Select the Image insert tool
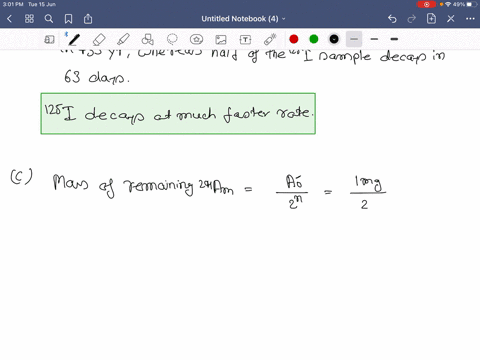Screen dimensions: 480x360 [x=221, y=39]
